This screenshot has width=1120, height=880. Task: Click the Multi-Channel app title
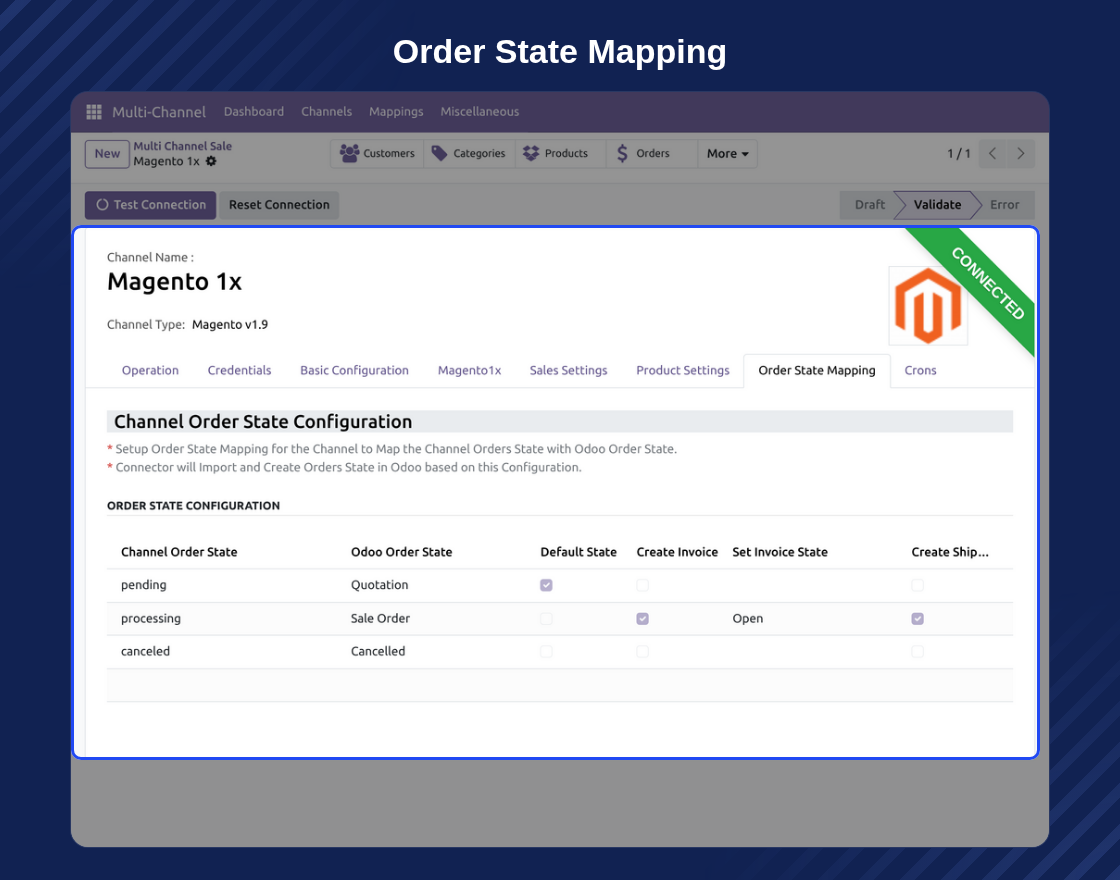pos(159,111)
